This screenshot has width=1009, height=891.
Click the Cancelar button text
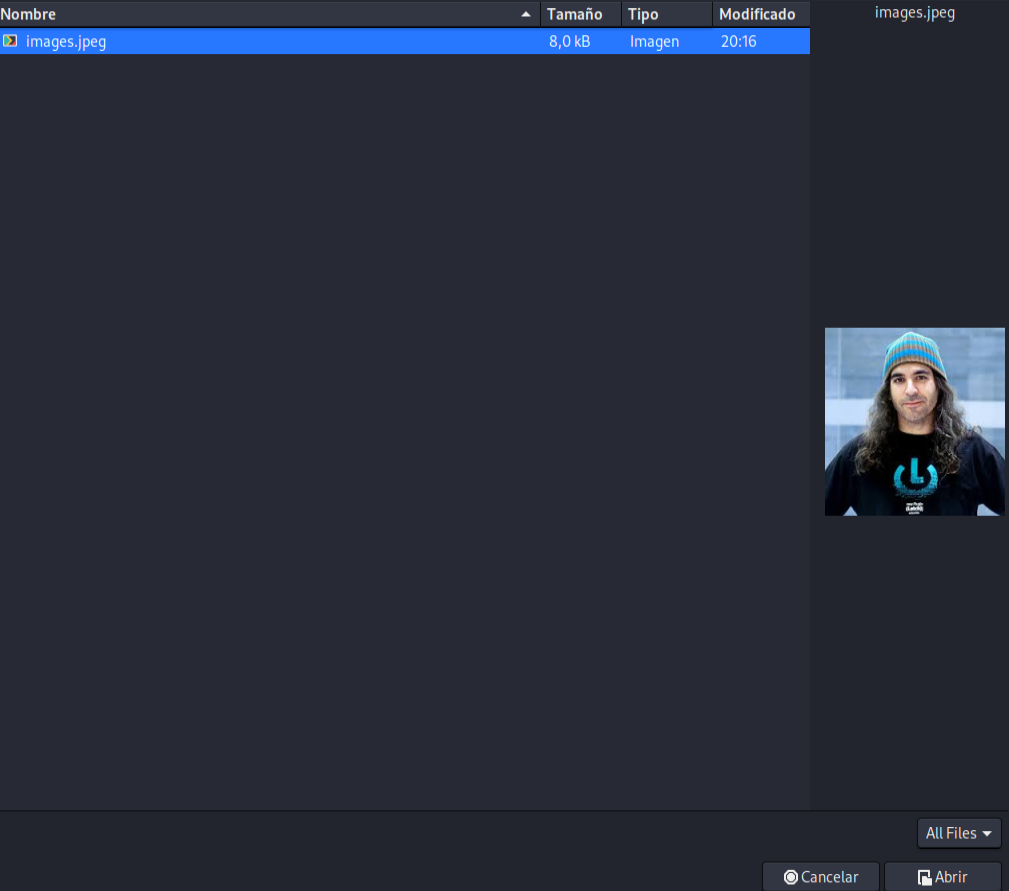tap(829, 877)
